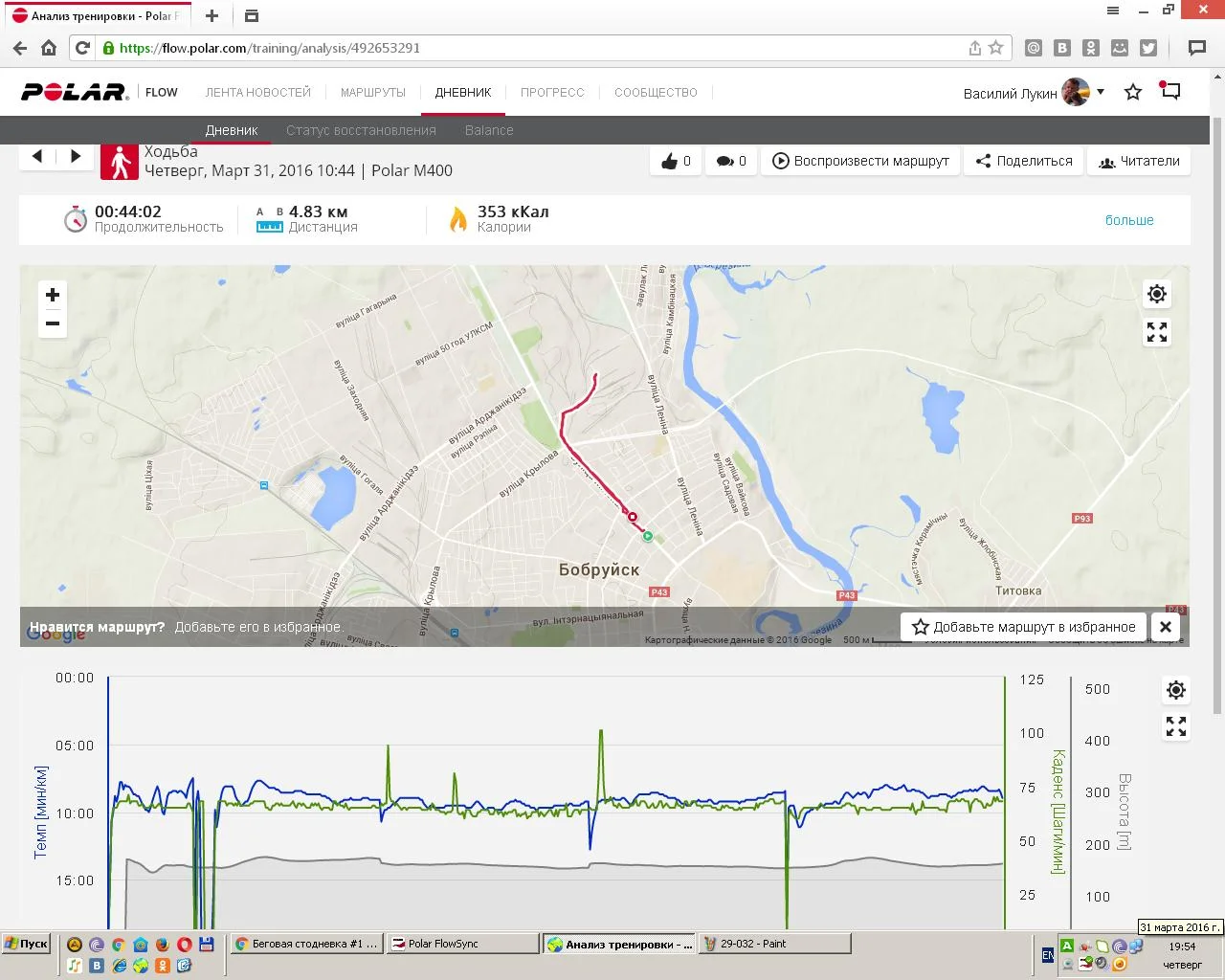1225x980 pixels.
Task: Click the red walking sport icon
Action: coord(120,161)
